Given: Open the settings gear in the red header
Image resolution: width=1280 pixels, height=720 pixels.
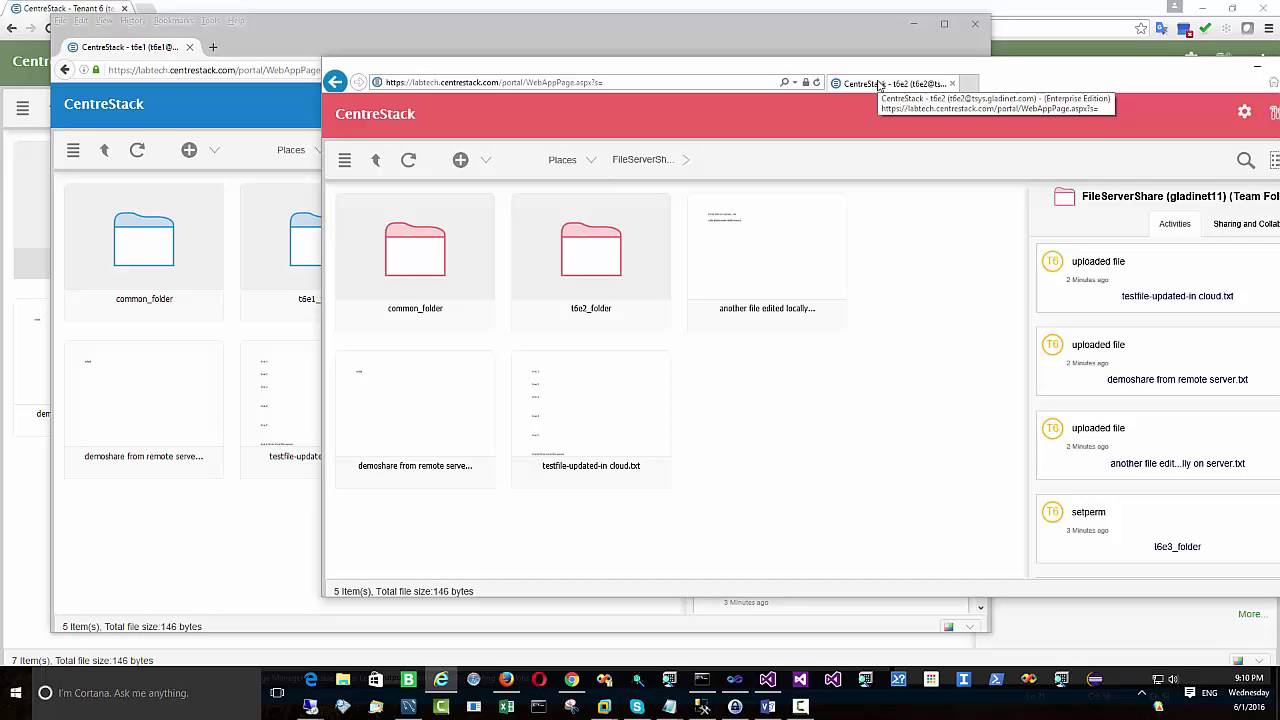Looking at the screenshot, I should click(1244, 112).
